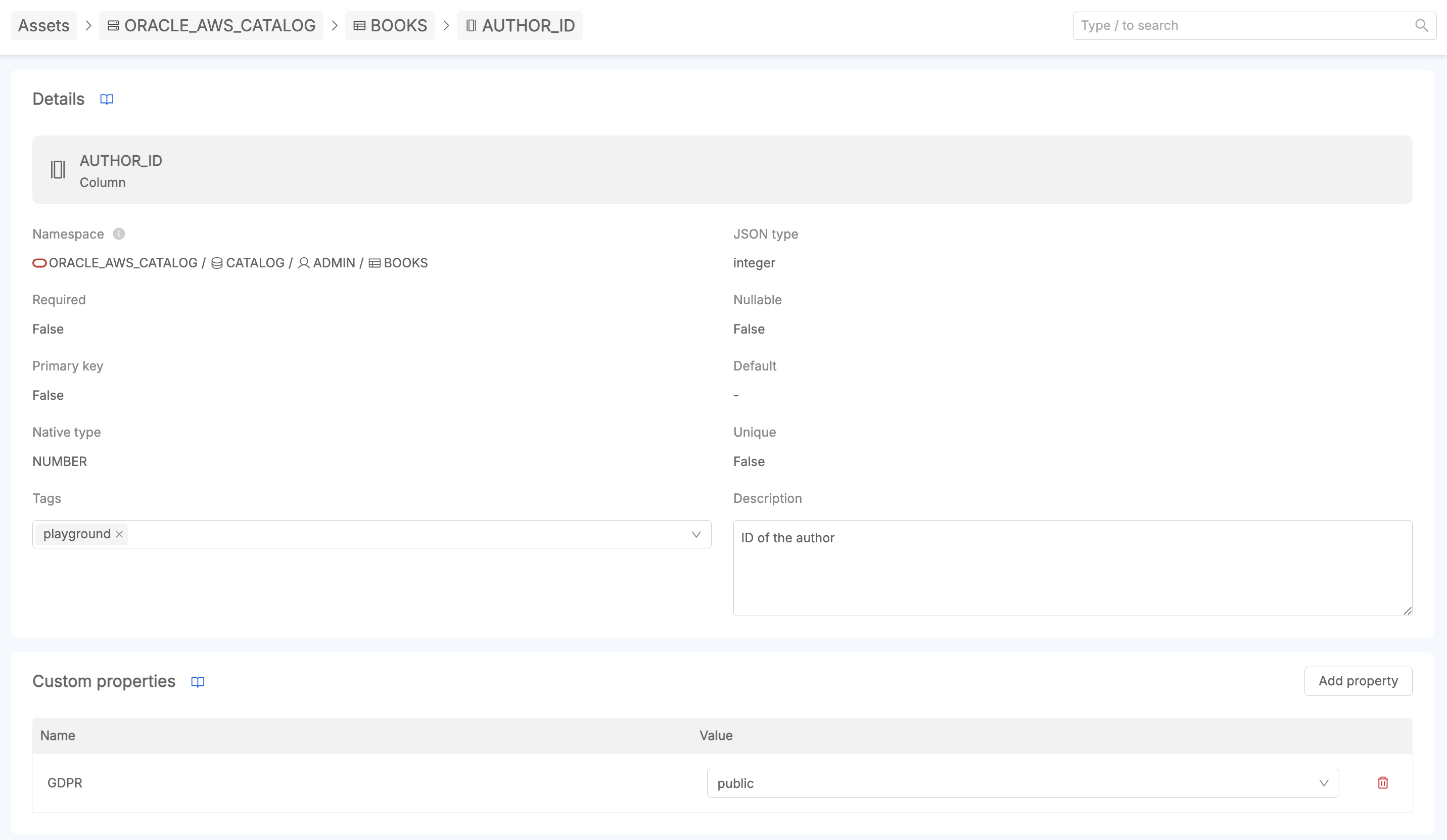This screenshot has height=840, width=1447.
Task: Delete the GDPR property via the trash icon
Action: (x=1383, y=782)
